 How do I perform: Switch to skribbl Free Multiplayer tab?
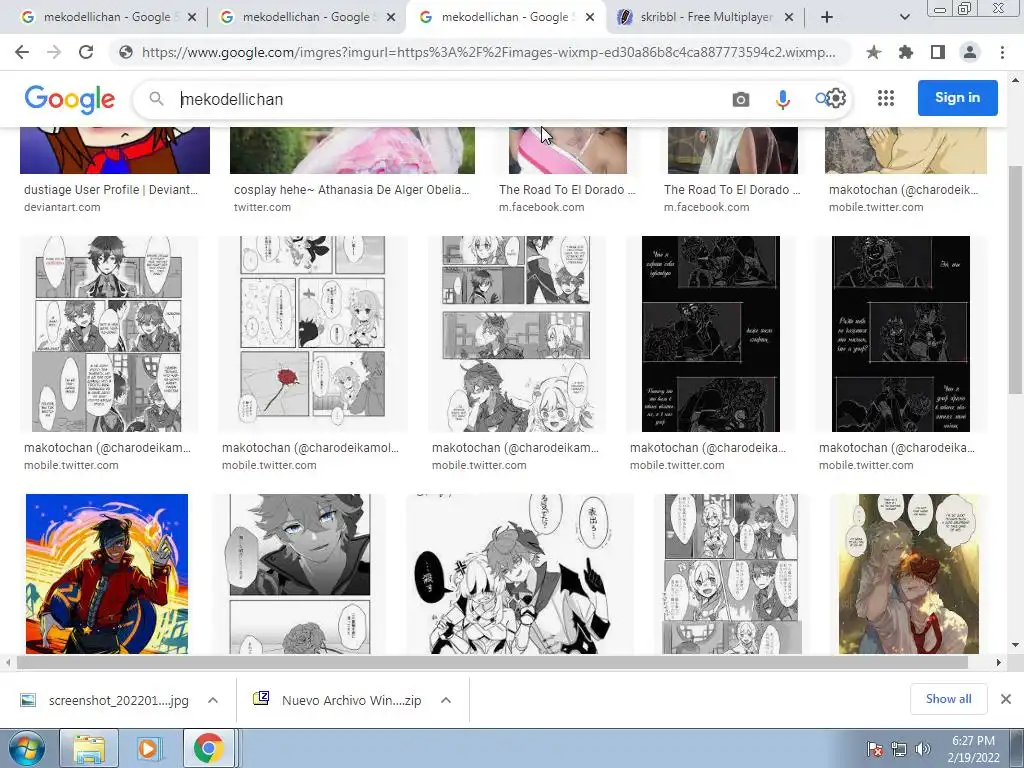tap(705, 17)
